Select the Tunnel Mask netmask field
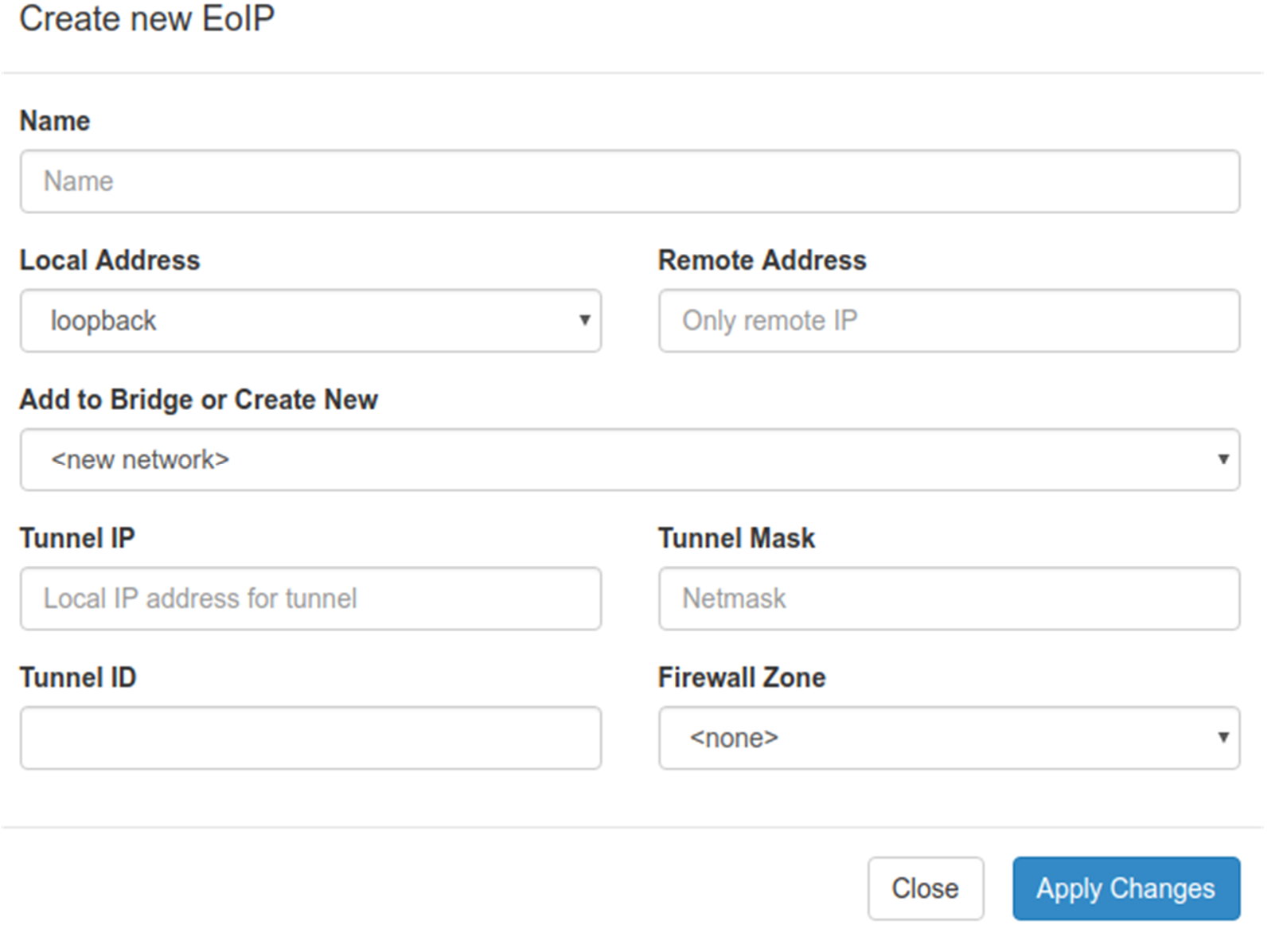Viewport: 1283px width, 952px height. [949, 599]
